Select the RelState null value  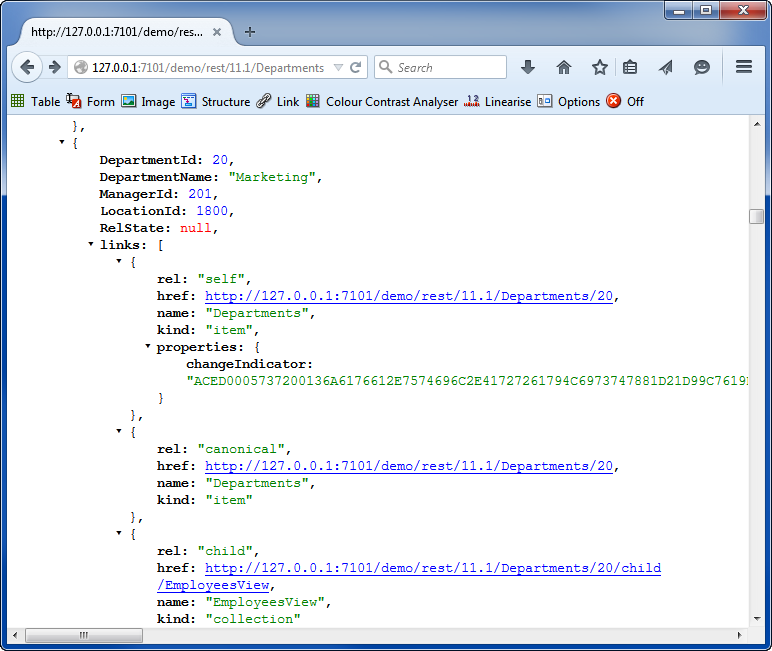click(195, 228)
